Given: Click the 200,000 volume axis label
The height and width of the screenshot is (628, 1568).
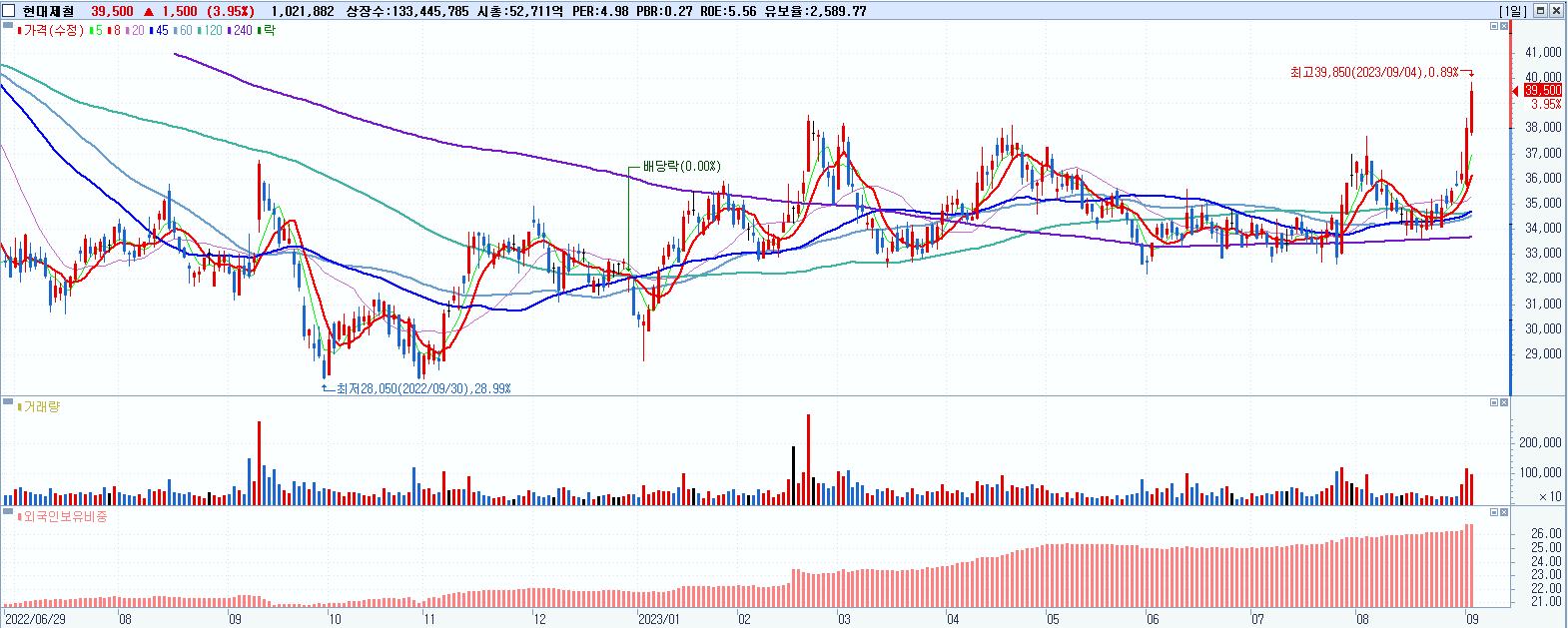Looking at the screenshot, I should [x=1540, y=442].
